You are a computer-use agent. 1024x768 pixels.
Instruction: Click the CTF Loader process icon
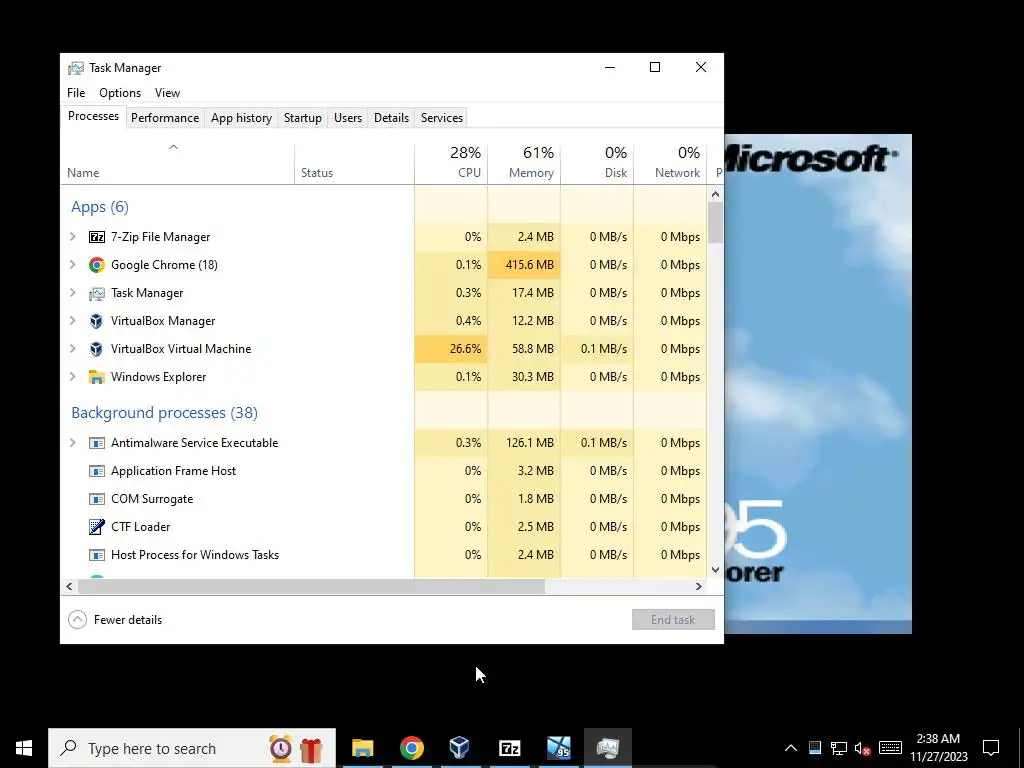97,527
